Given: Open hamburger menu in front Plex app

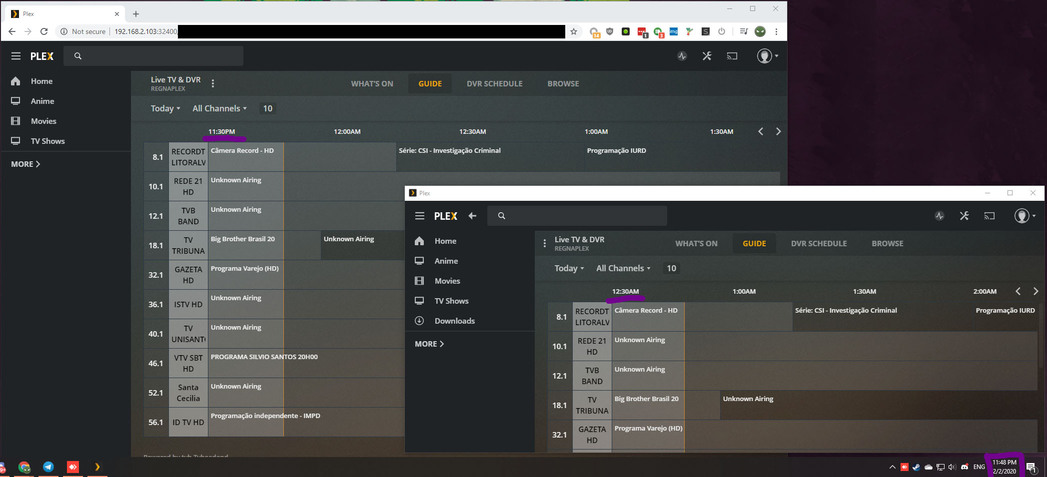Looking at the screenshot, I should coord(419,216).
